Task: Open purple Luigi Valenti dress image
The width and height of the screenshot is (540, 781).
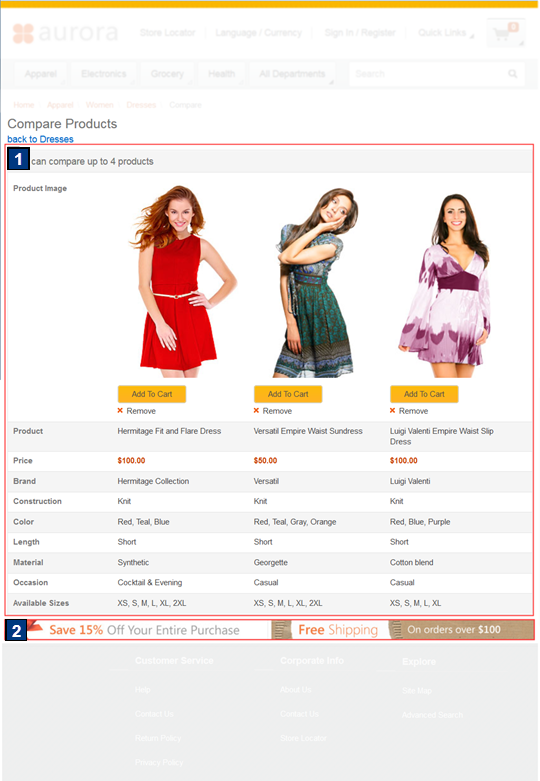Action: 445,285
